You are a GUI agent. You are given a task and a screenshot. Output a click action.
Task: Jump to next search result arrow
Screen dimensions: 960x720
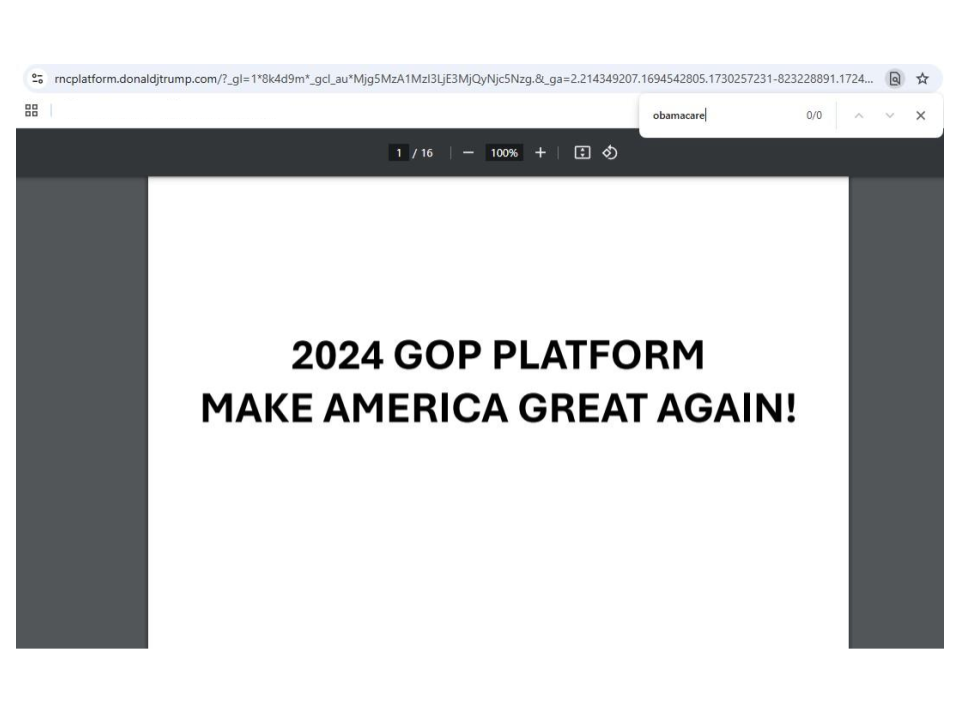[x=889, y=116]
